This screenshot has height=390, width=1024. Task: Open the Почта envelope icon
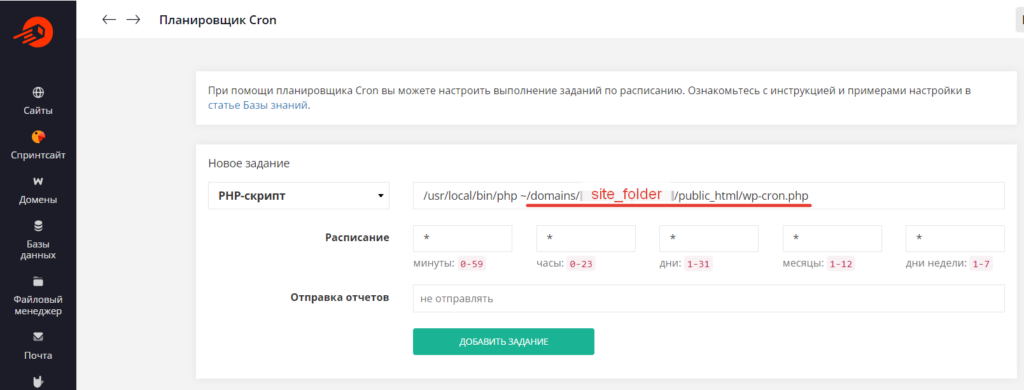coord(38,336)
